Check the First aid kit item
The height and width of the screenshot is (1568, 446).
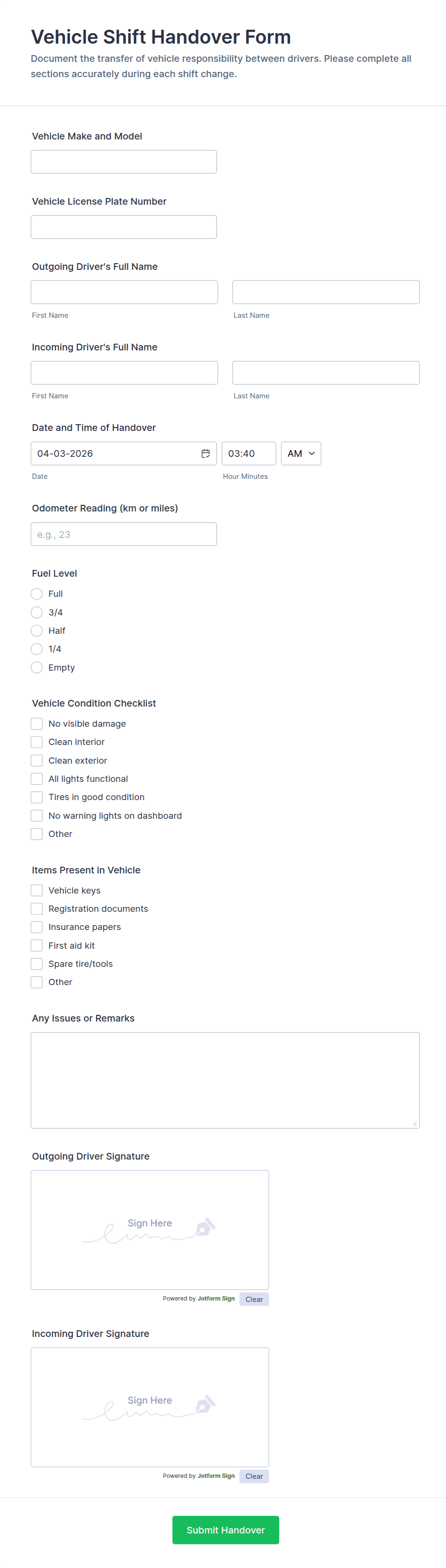coord(36,945)
